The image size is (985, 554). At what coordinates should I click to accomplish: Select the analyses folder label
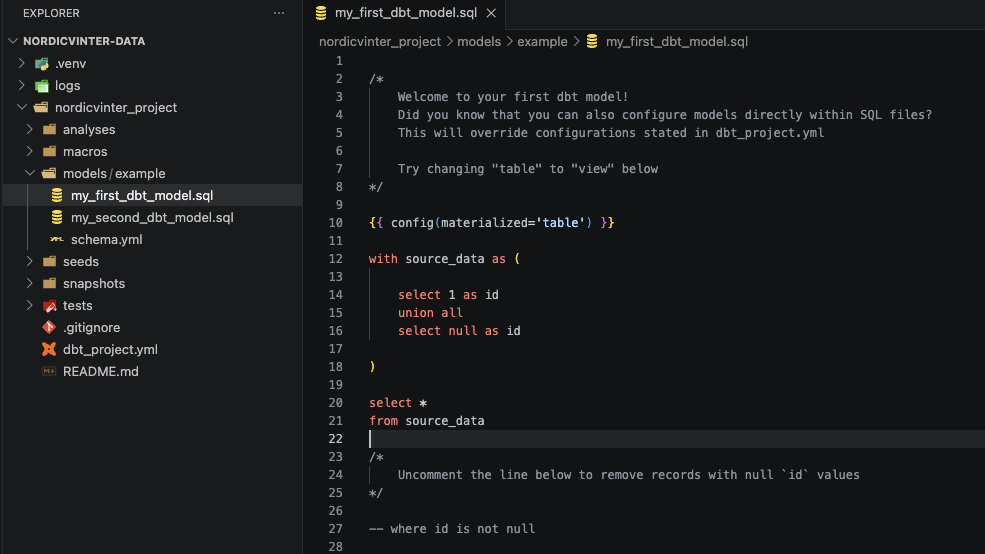pos(89,129)
